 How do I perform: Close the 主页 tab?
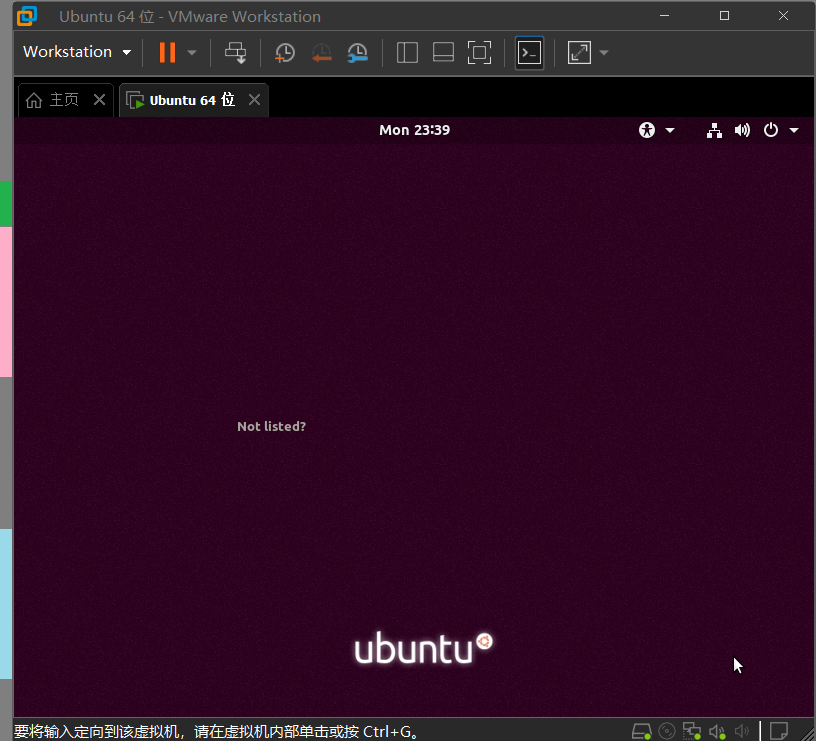(x=99, y=99)
